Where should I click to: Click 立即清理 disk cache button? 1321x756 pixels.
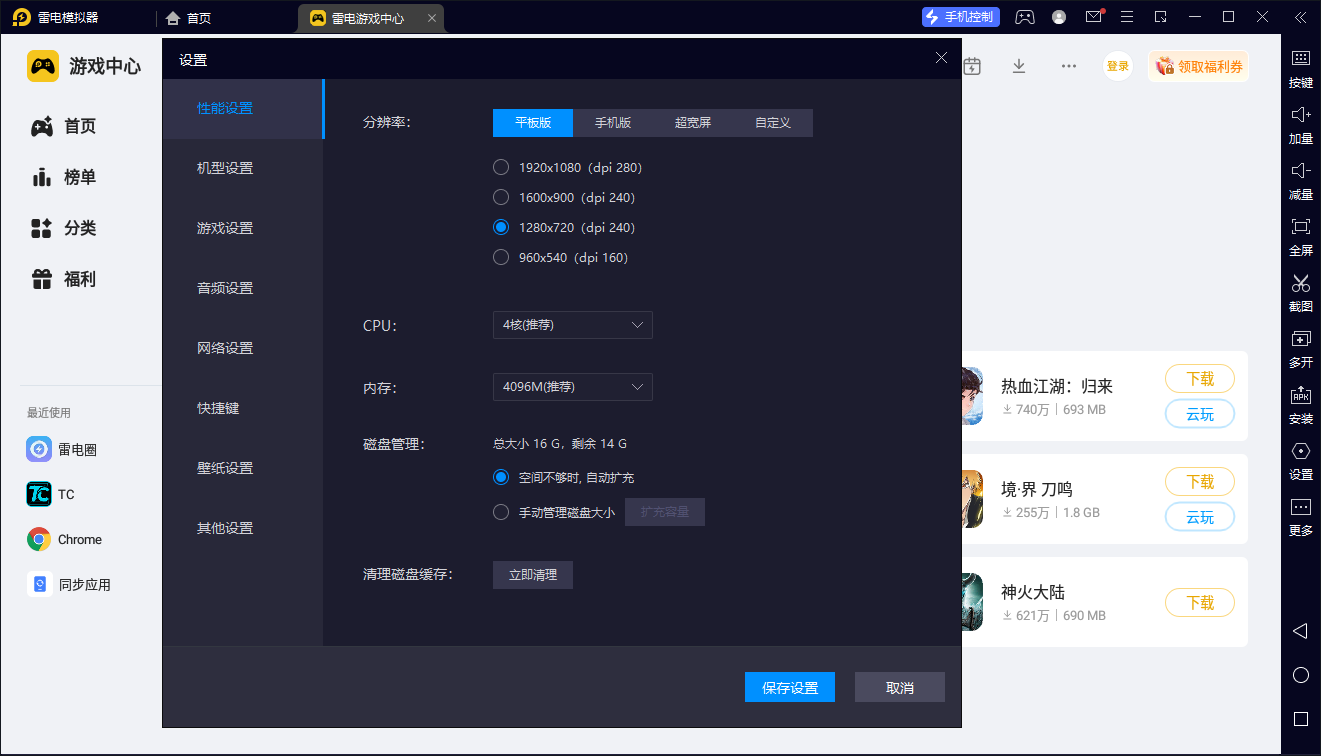coord(533,575)
